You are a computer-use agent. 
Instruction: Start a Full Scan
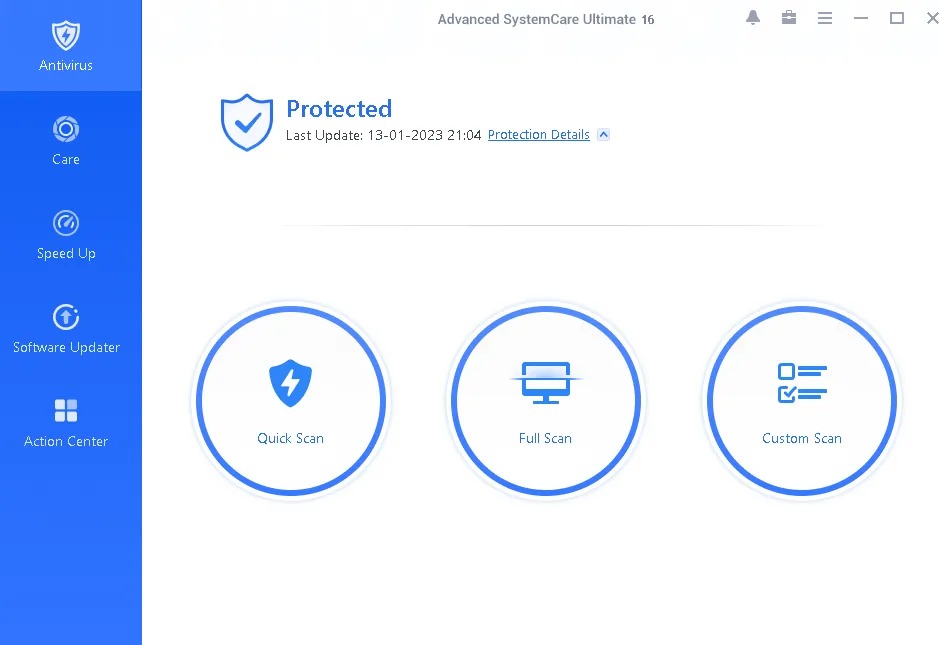(x=546, y=401)
